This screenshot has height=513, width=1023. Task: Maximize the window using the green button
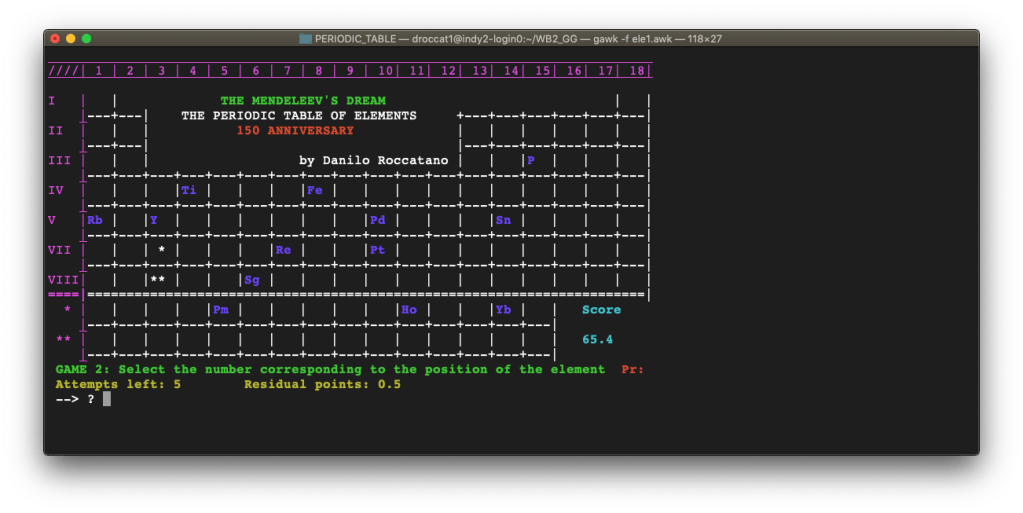coord(87,39)
